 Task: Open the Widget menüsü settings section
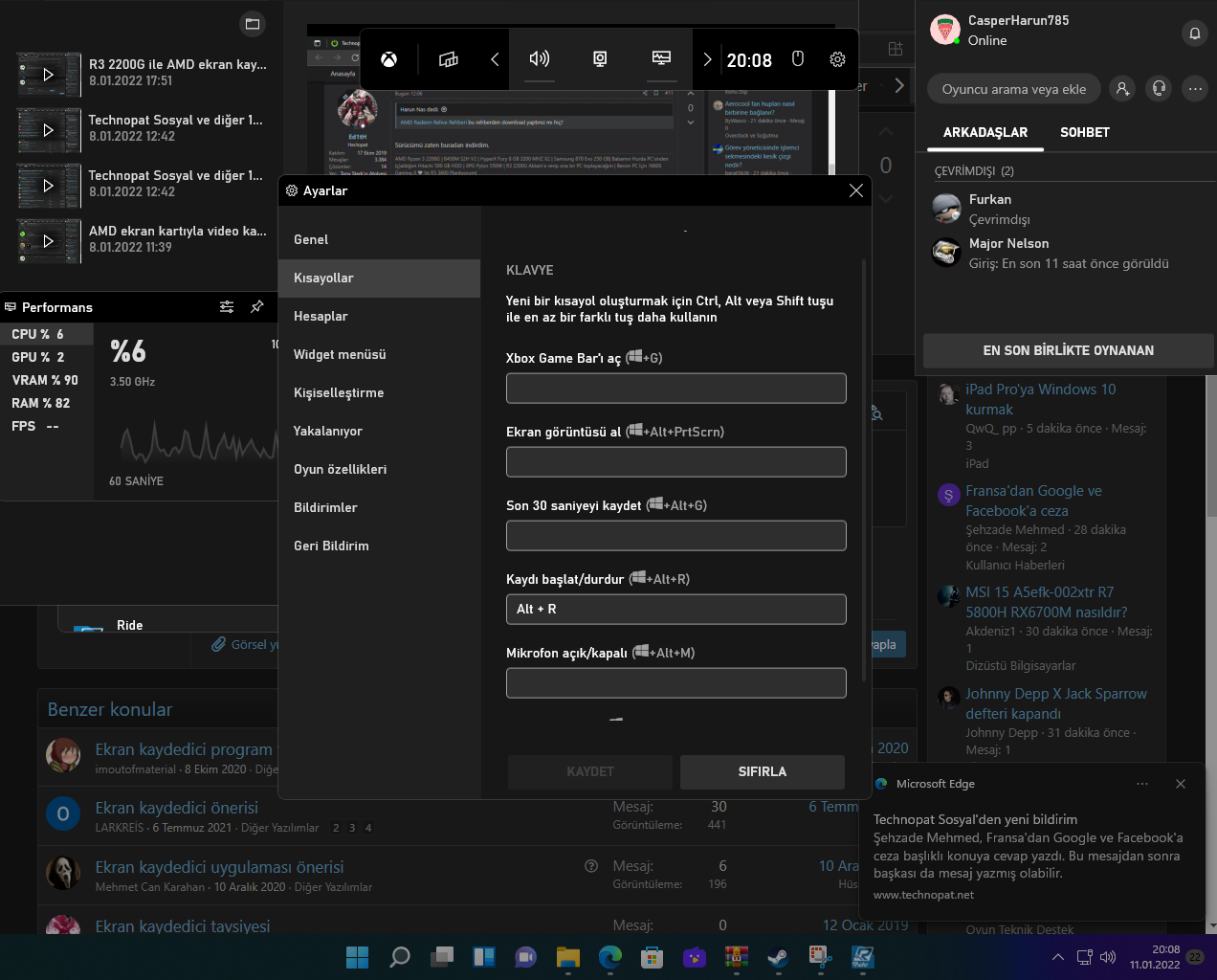click(379, 354)
